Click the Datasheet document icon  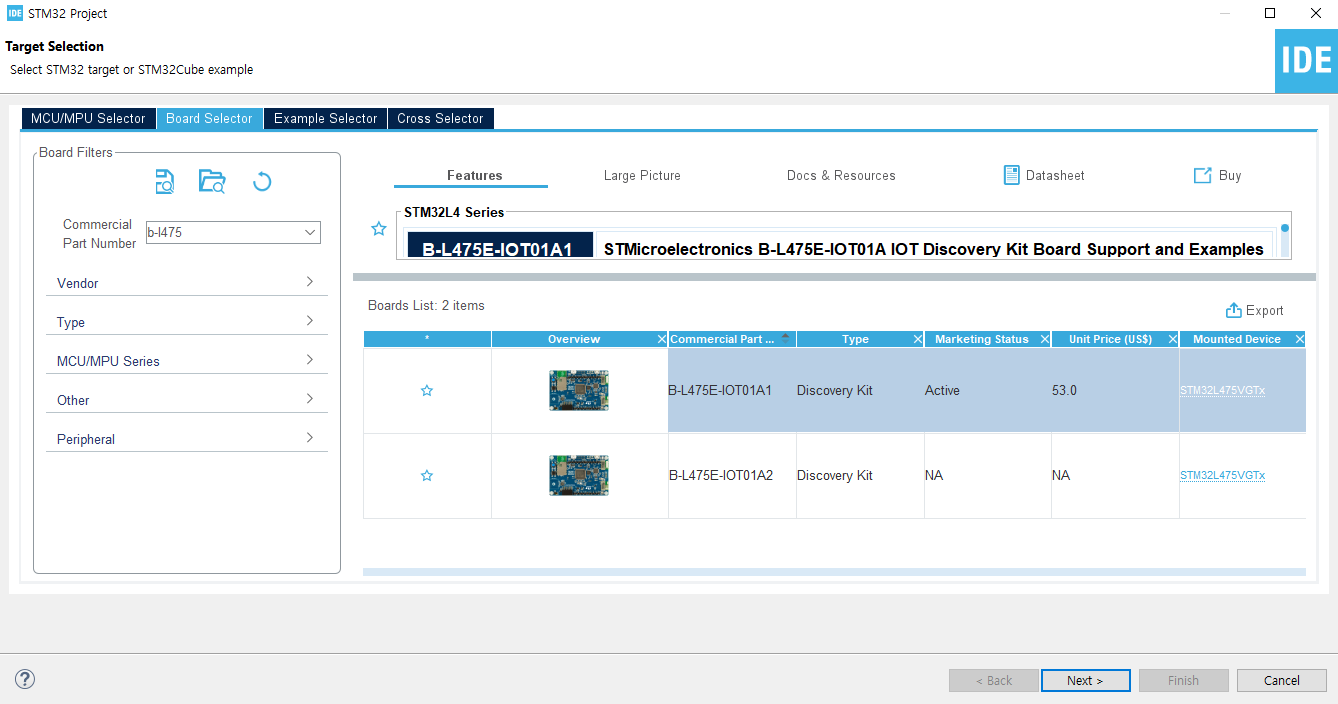pyautogui.click(x=1012, y=175)
